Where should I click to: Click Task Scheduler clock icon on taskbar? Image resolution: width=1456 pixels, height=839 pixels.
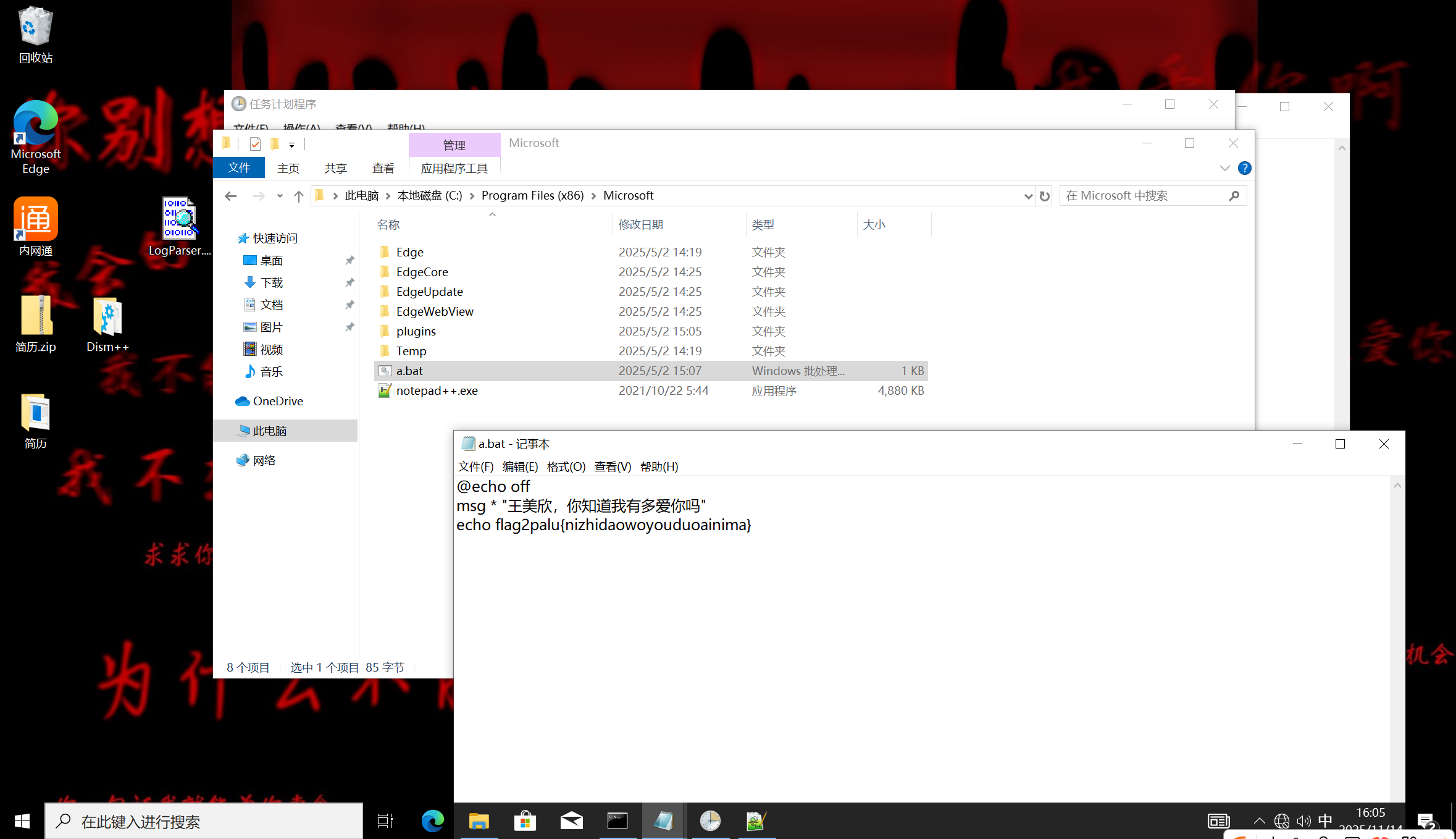coord(710,821)
